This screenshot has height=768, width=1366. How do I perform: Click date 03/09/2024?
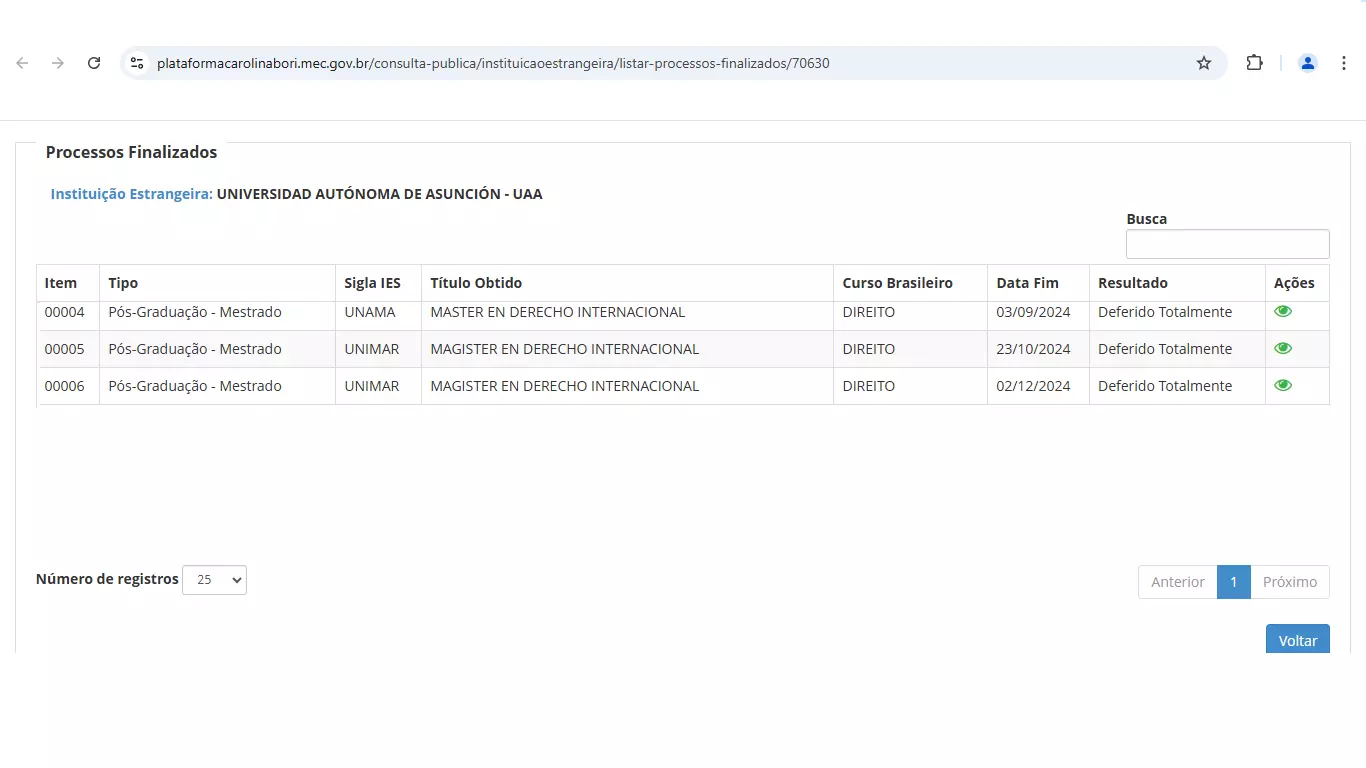(x=1033, y=312)
